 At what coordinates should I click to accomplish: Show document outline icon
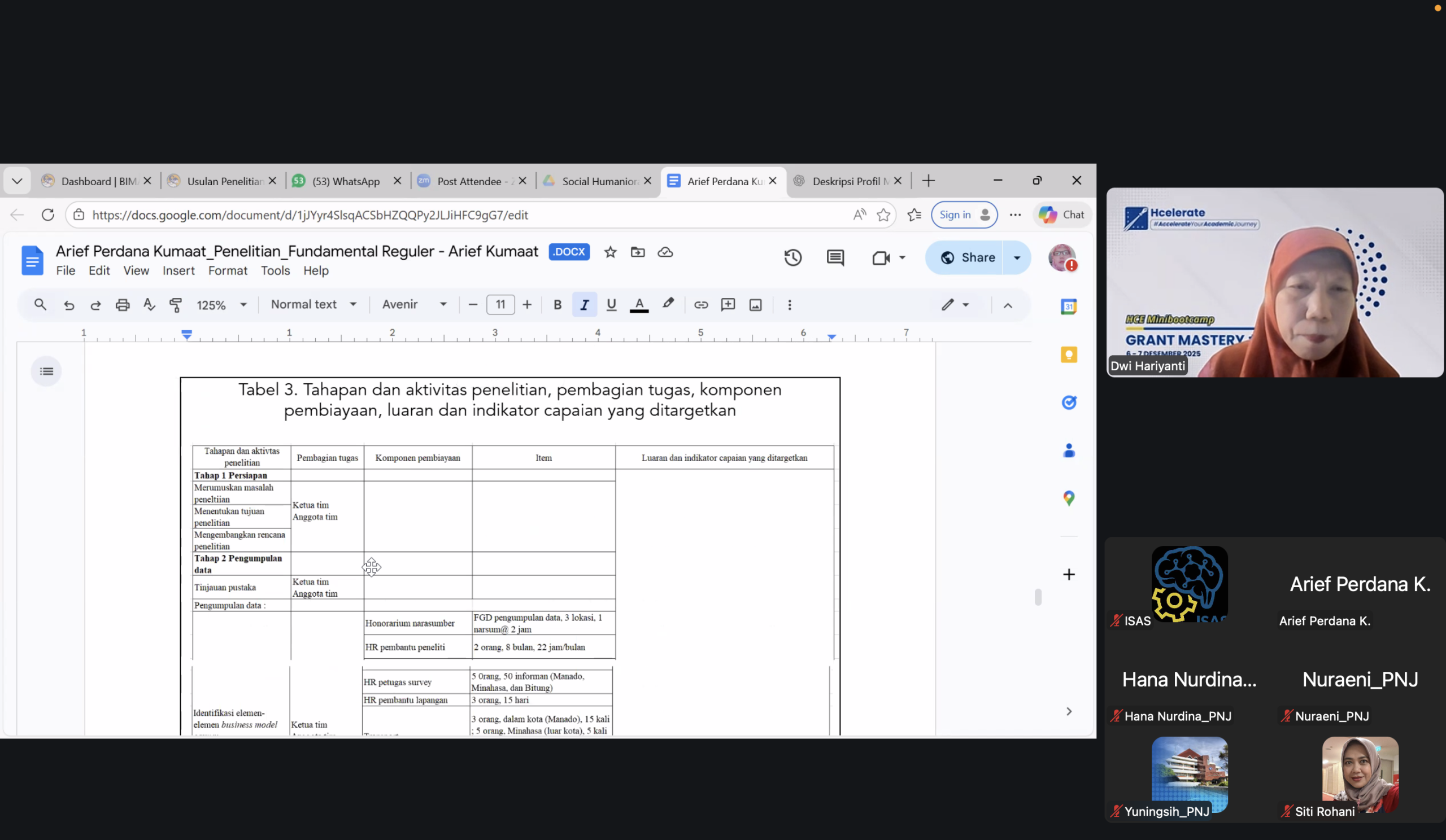coord(46,371)
